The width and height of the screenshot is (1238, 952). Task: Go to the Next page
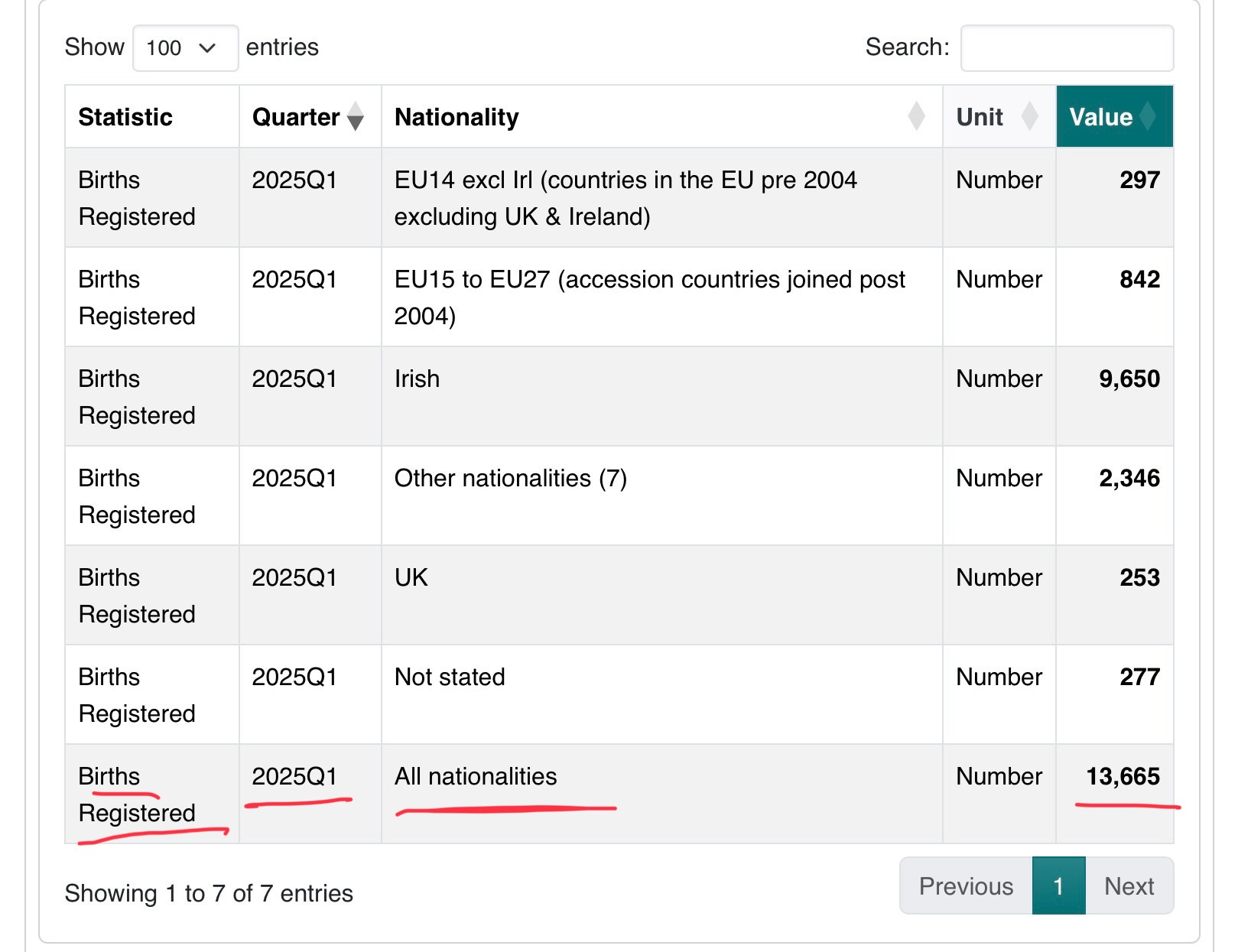1129,886
